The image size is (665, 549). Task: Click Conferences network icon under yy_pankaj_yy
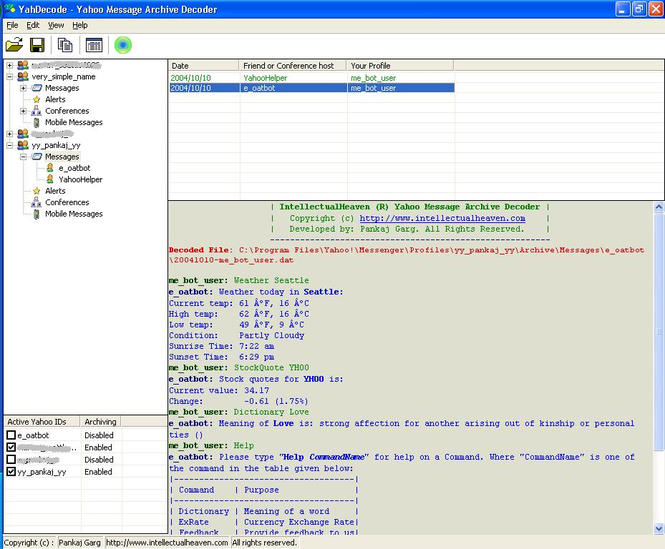pyautogui.click(x=36, y=202)
